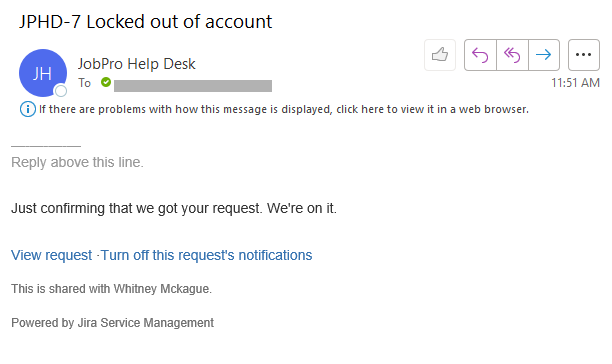This screenshot has width=612, height=364.
Task: Choose the Reply All double-arrow icon
Action: (x=512, y=55)
